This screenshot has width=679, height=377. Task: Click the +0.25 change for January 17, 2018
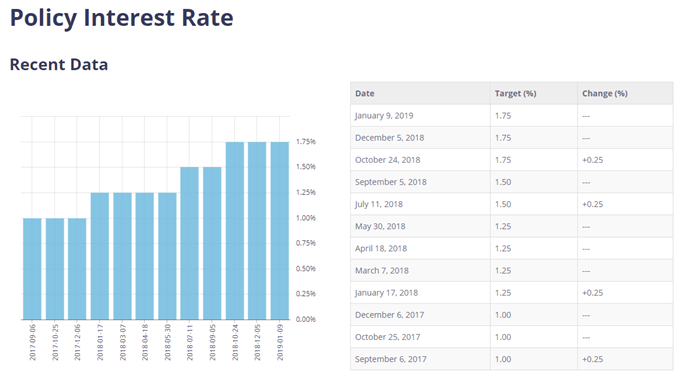click(592, 293)
